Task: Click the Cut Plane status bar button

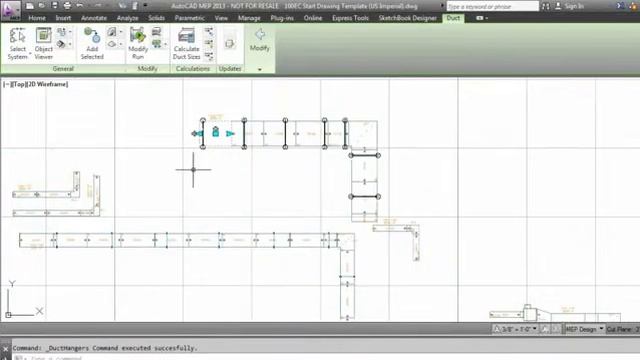Action: [622, 329]
